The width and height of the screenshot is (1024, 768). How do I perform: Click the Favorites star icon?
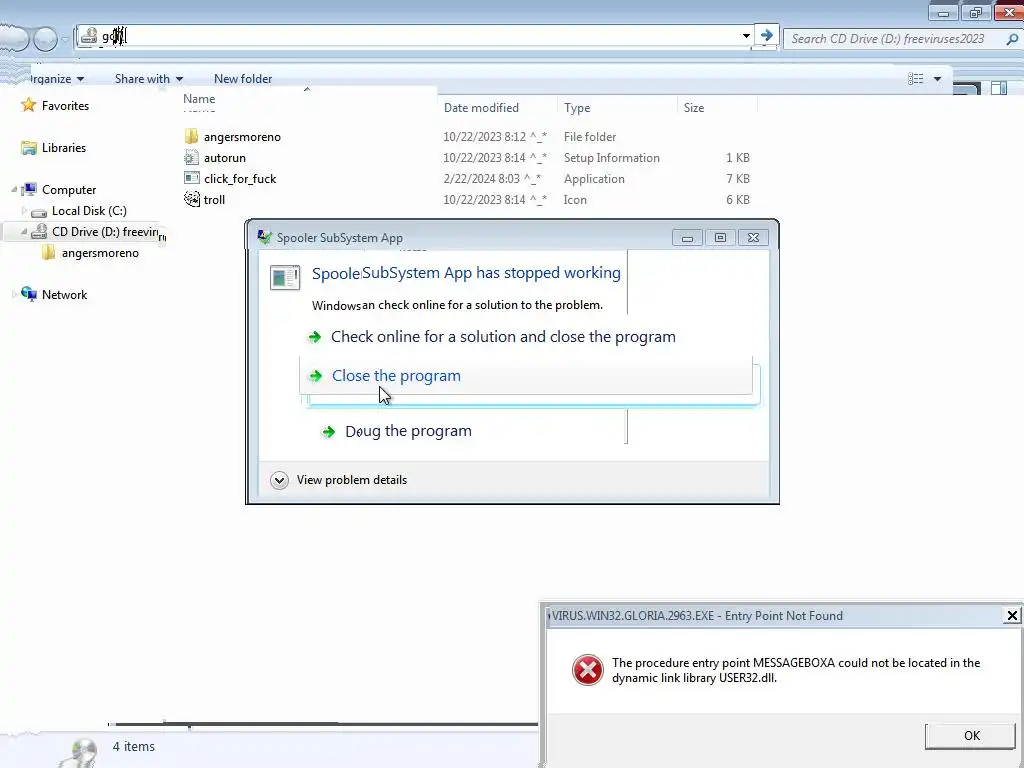[x=28, y=105]
